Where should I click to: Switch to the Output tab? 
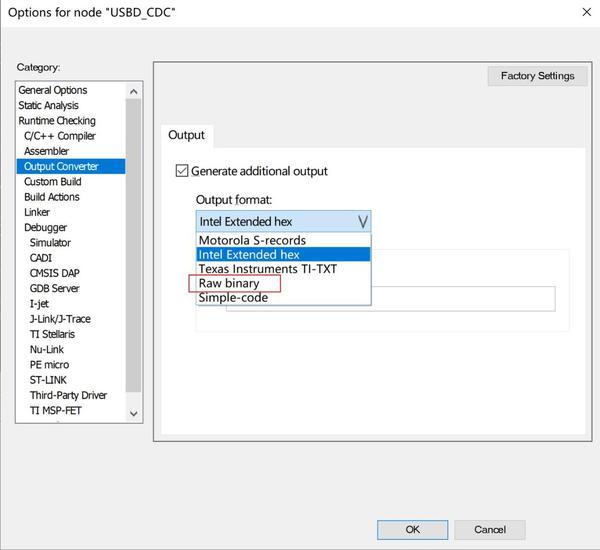tap(186, 135)
